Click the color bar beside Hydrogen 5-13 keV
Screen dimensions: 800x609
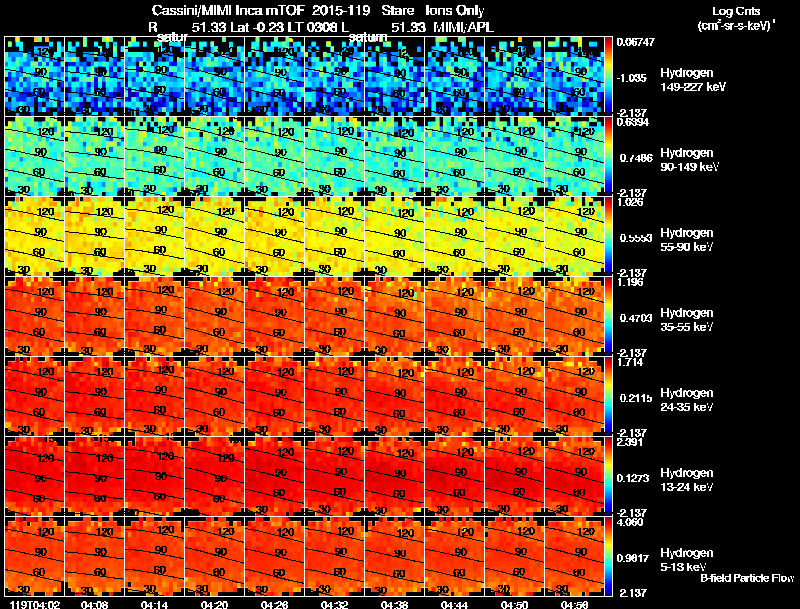608,556
